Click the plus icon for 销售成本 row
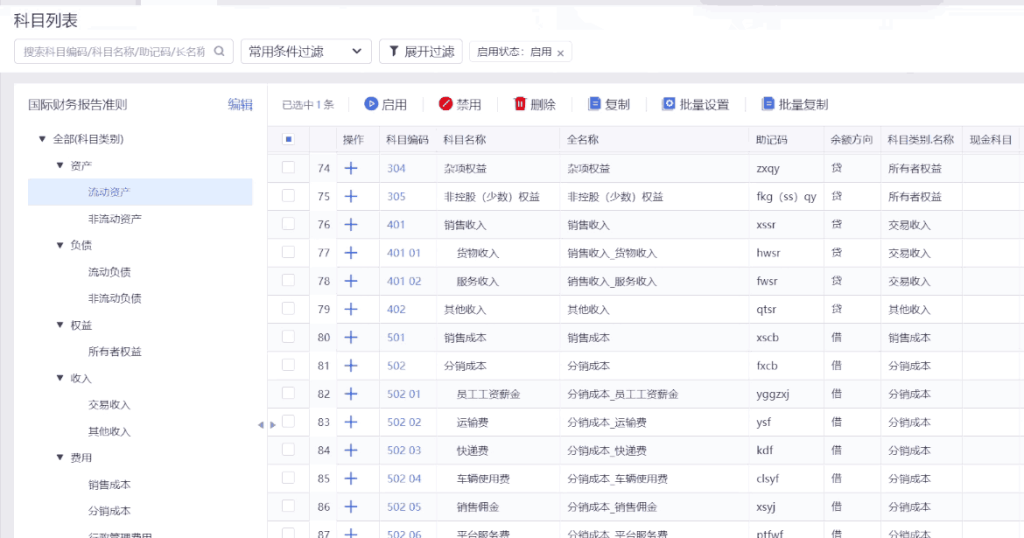Viewport: 1024px width, 538px height. point(351,337)
